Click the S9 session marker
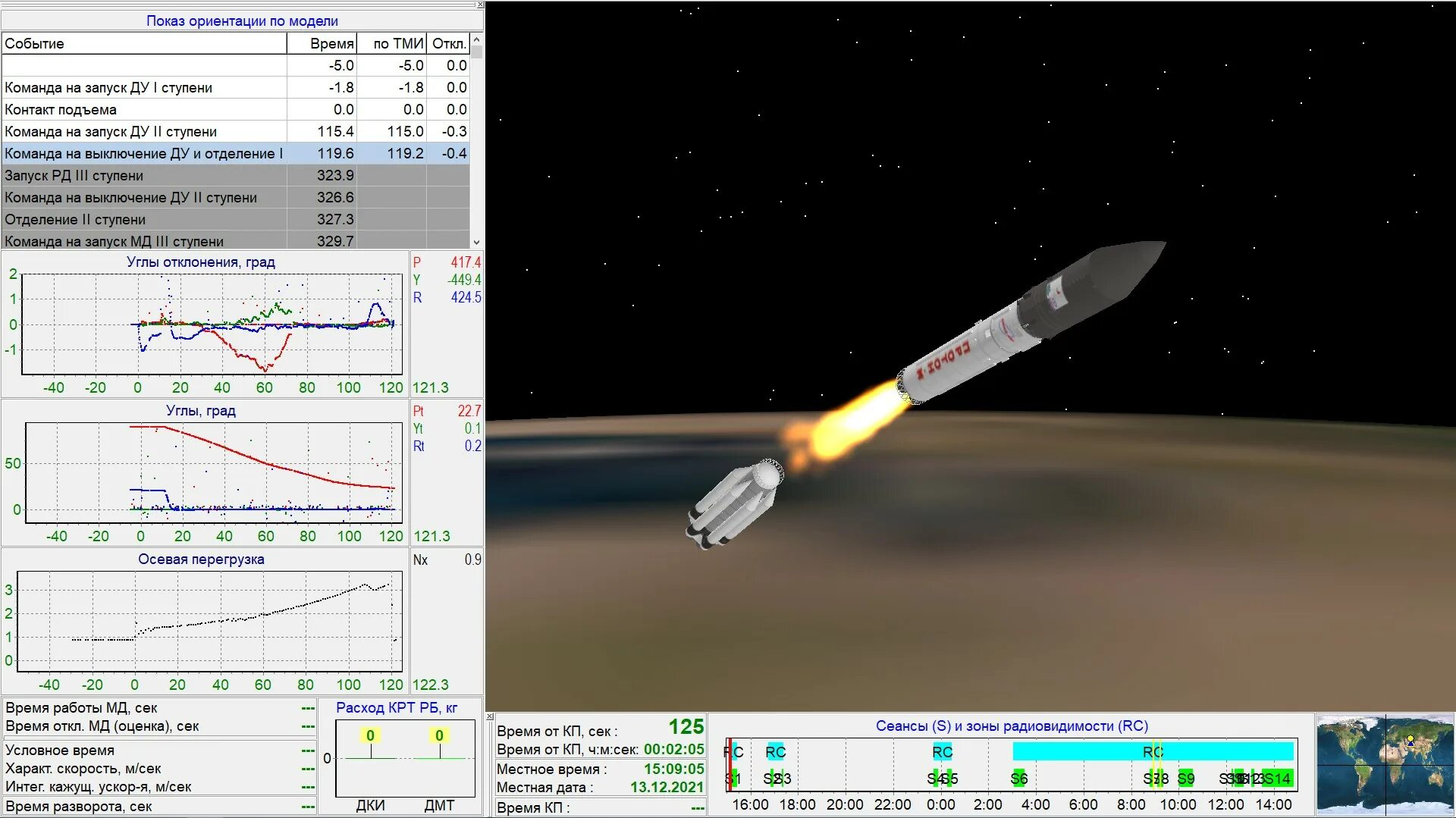The height and width of the screenshot is (818, 1456). pos(1186,779)
